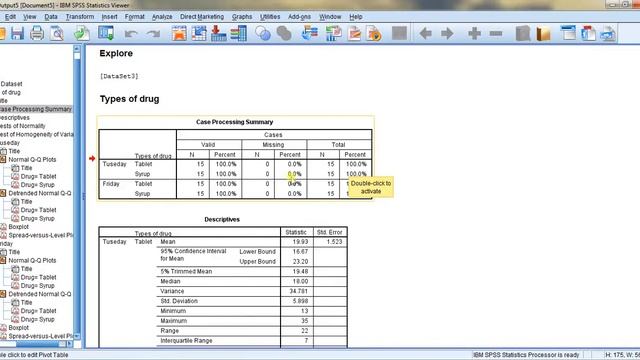Click the 5% Trimmed Mean row label
The height and width of the screenshot is (360, 640).
coord(186,271)
